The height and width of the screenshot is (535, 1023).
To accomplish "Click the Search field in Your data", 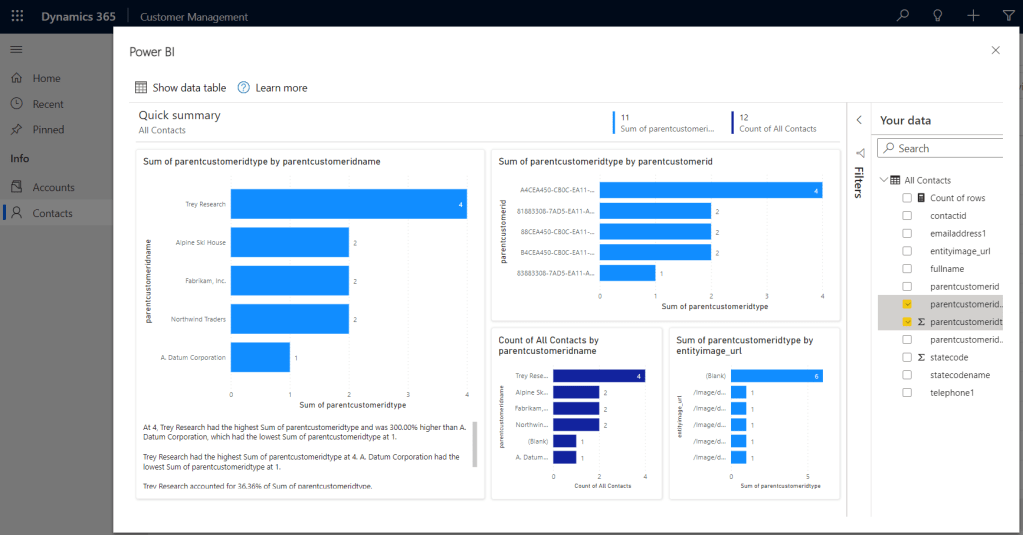I will (x=945, y=148).
